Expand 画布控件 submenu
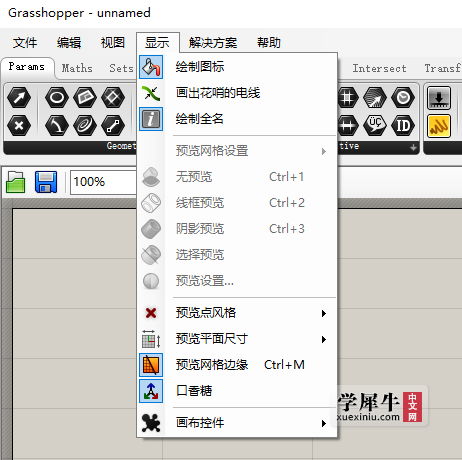462x460 pixels. pyautogui.click(x=237, y=423)
